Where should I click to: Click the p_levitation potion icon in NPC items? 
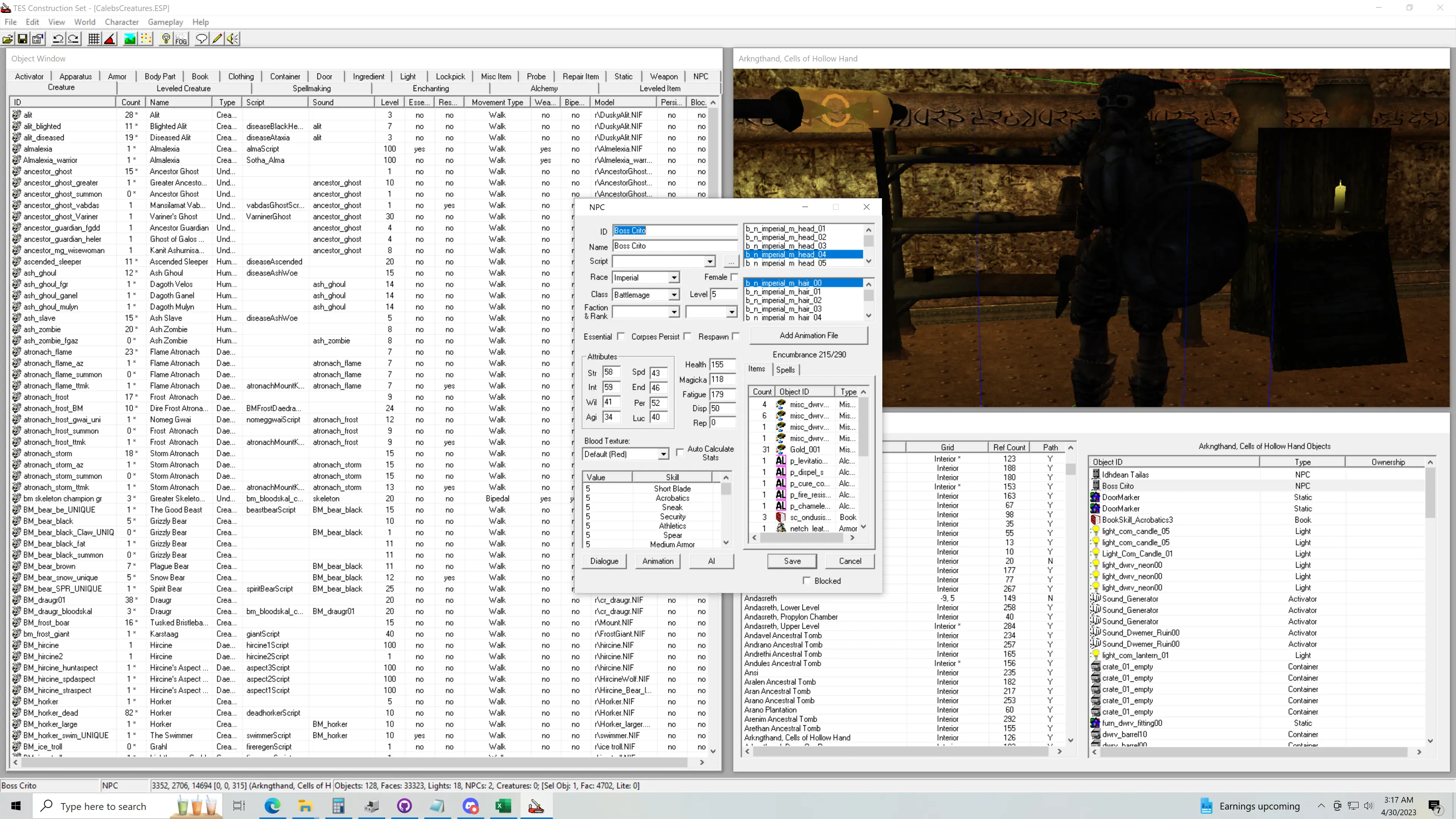[x=781, y=461]
